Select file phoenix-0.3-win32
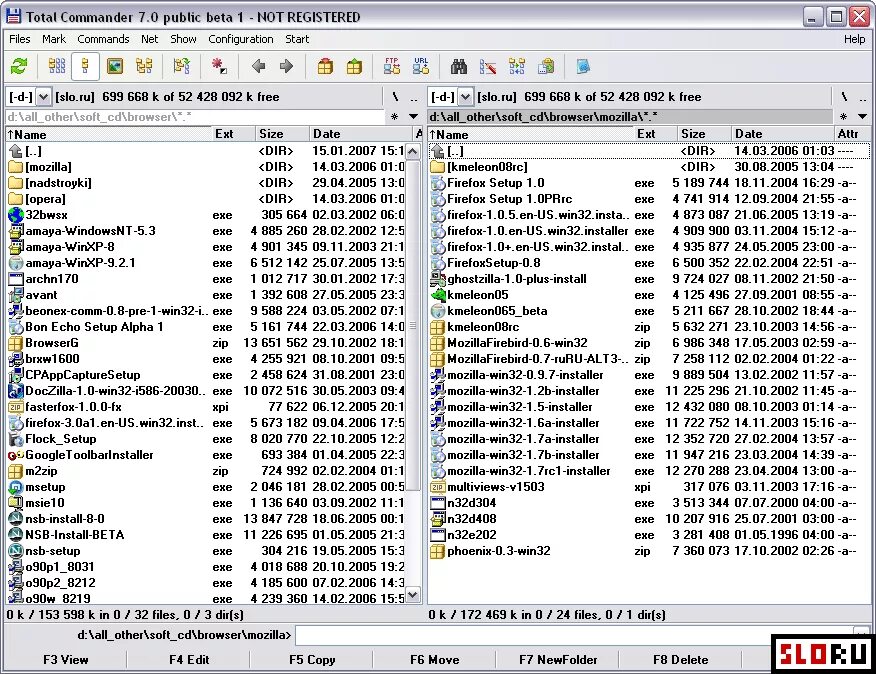The image size is (876, 674). (649, 552)
